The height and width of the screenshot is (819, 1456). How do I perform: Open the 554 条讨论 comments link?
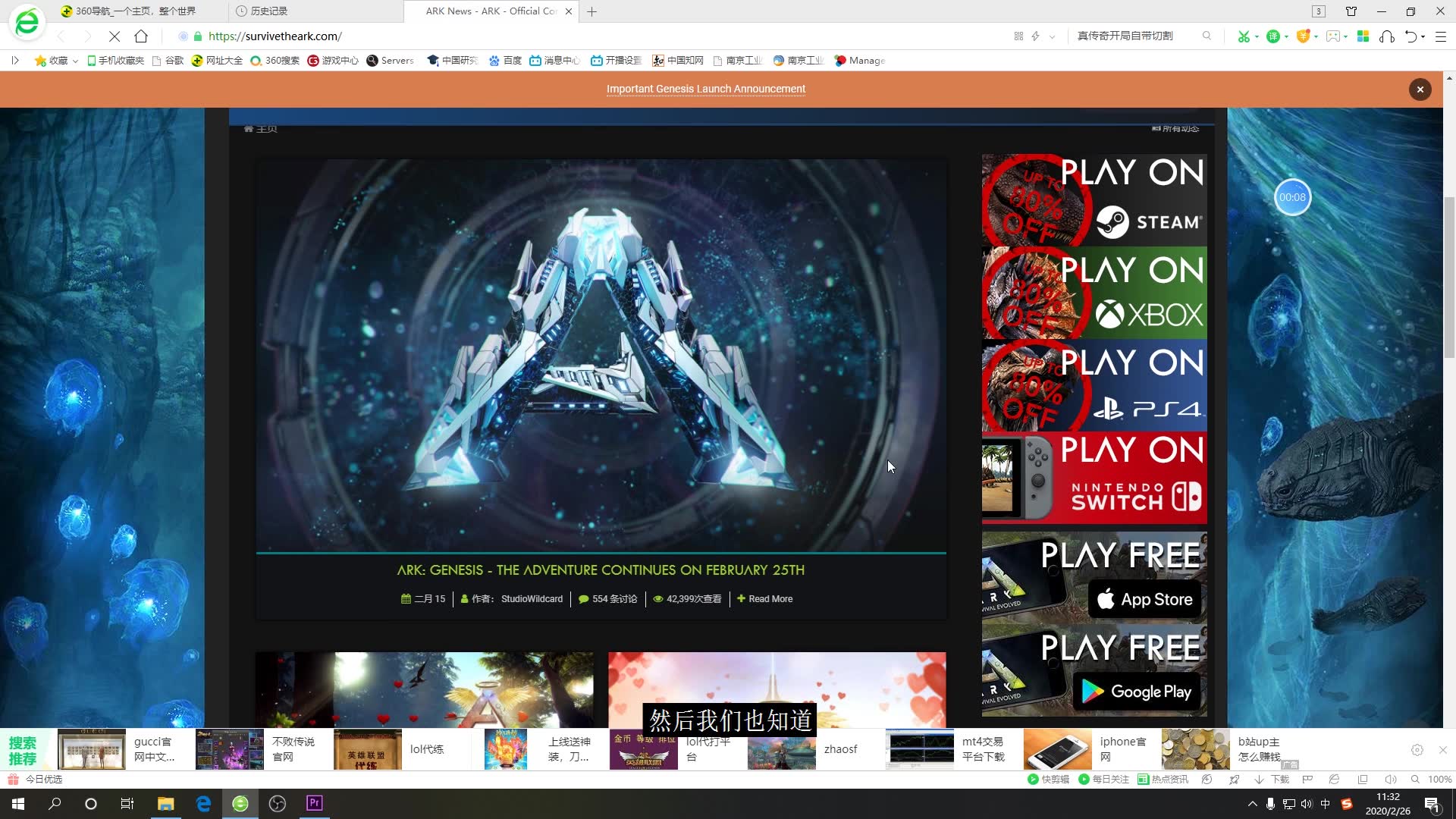pos(608,599)
